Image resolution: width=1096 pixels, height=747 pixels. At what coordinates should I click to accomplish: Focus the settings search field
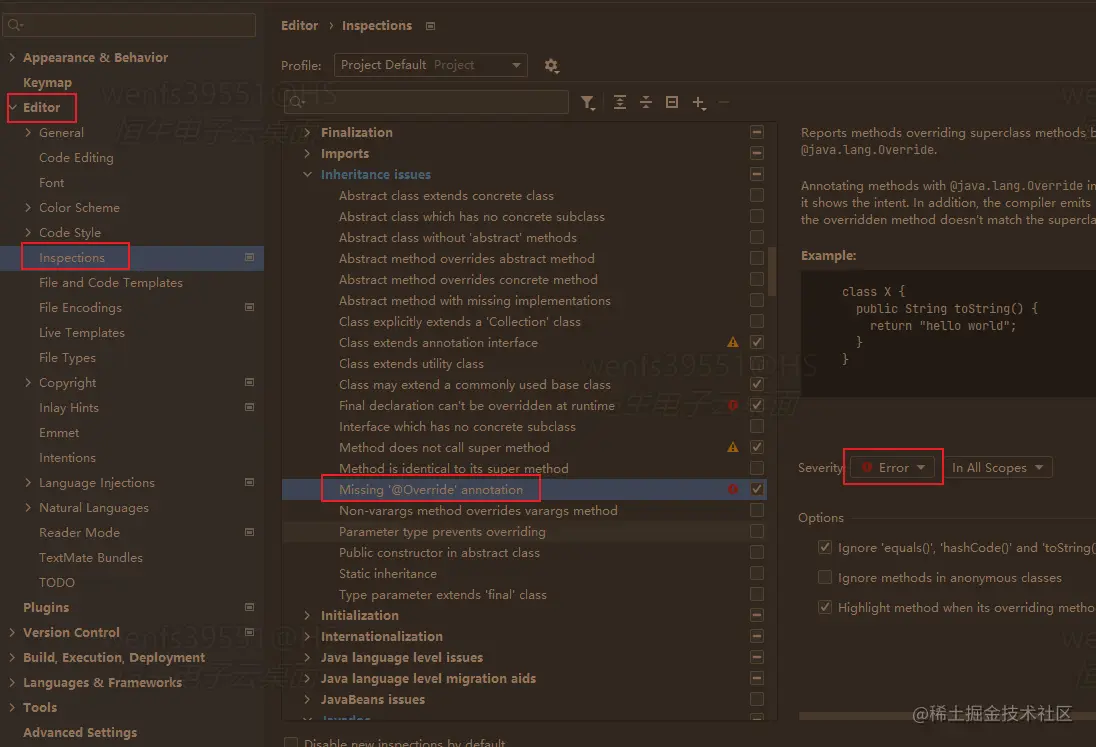129,25
